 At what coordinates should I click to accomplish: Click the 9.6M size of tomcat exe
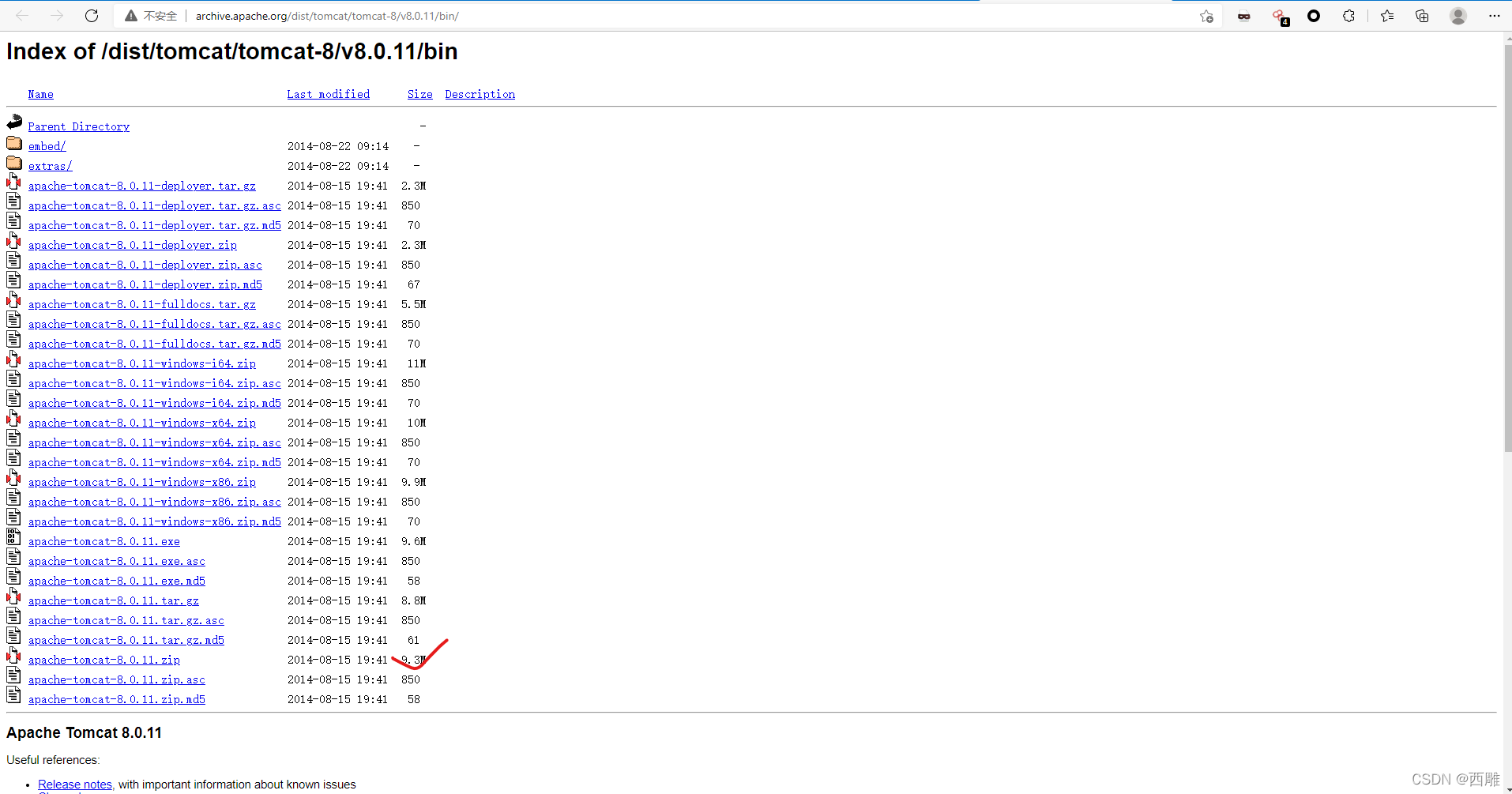(413, 541)
